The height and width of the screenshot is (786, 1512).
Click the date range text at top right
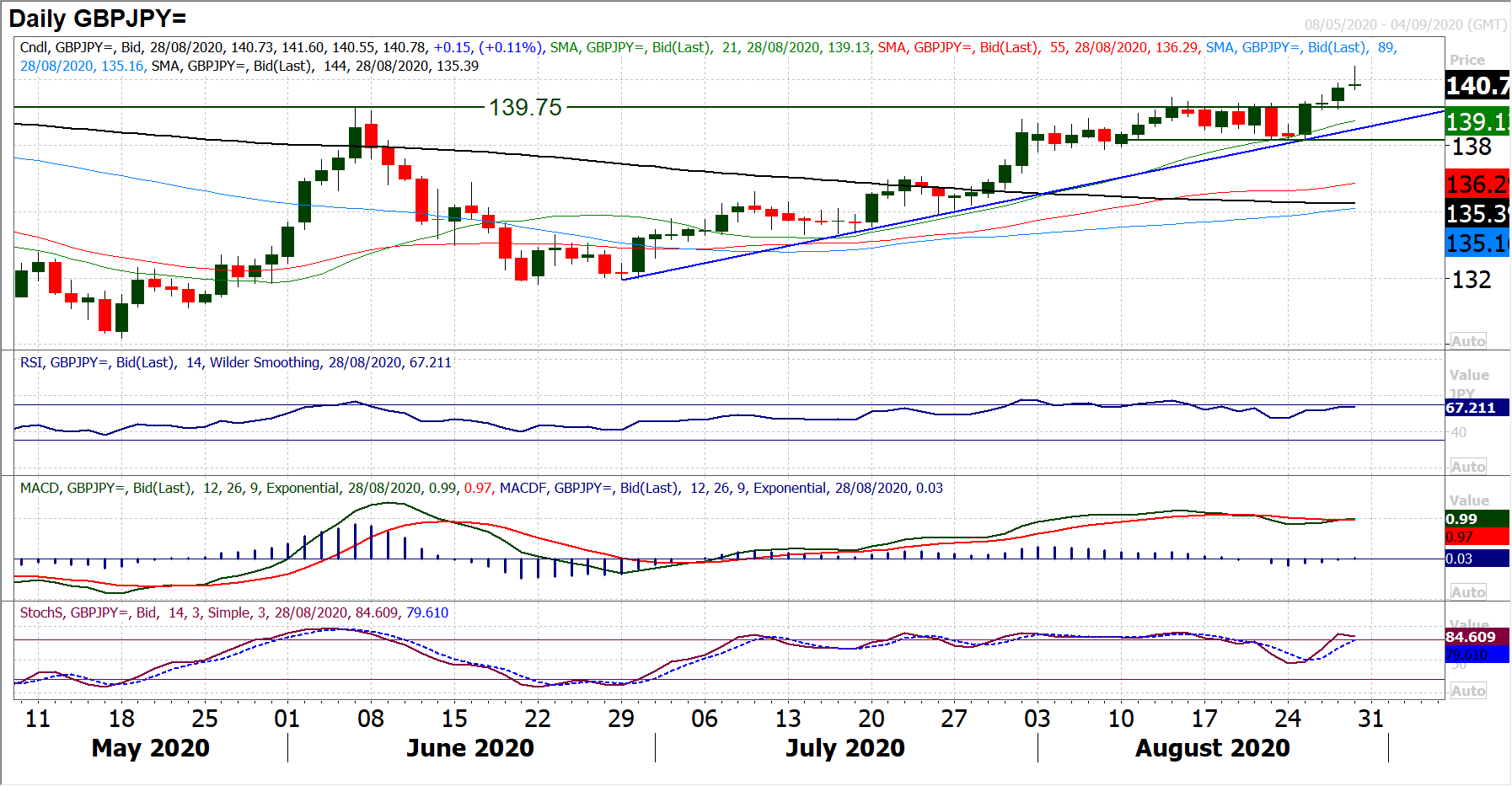coord(1404,24)
